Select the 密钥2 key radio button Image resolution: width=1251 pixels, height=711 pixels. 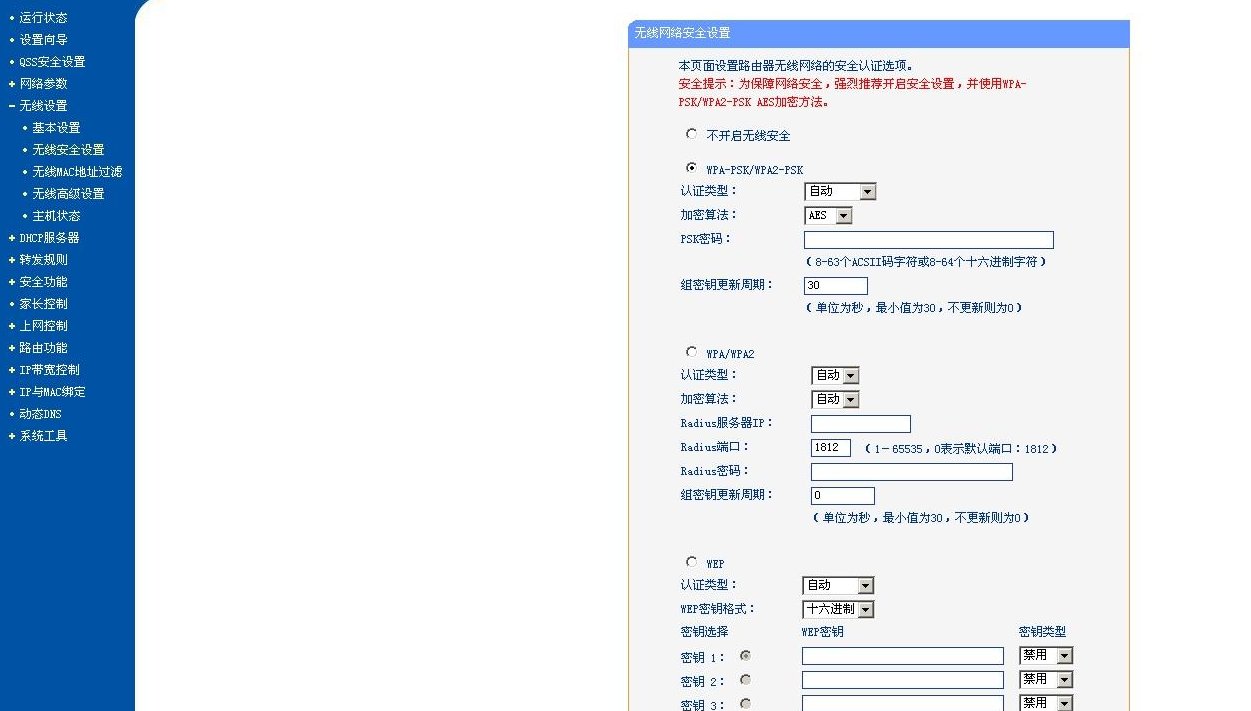click(745, 680)
